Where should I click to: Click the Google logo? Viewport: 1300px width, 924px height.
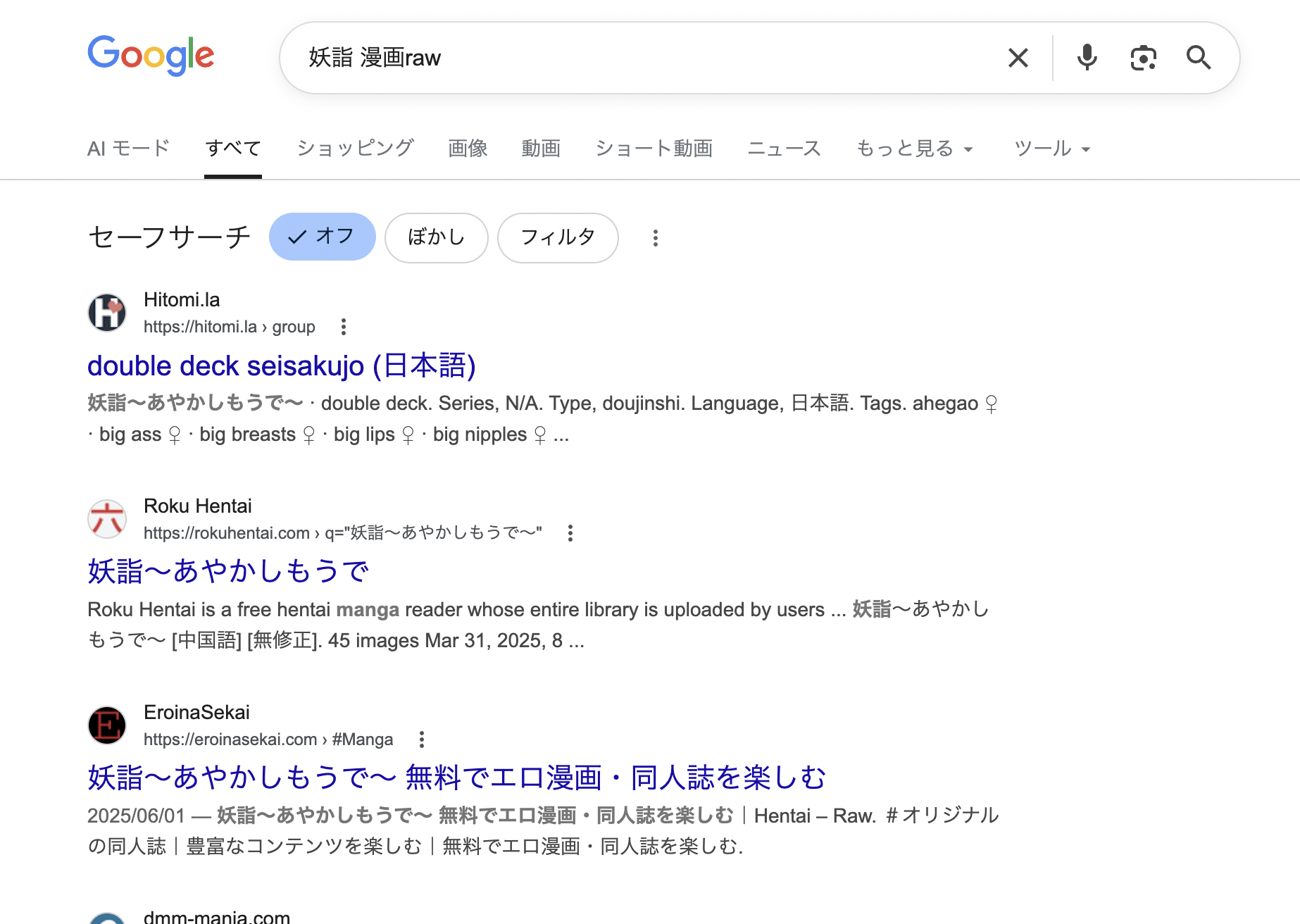click(x=151, y=55)
